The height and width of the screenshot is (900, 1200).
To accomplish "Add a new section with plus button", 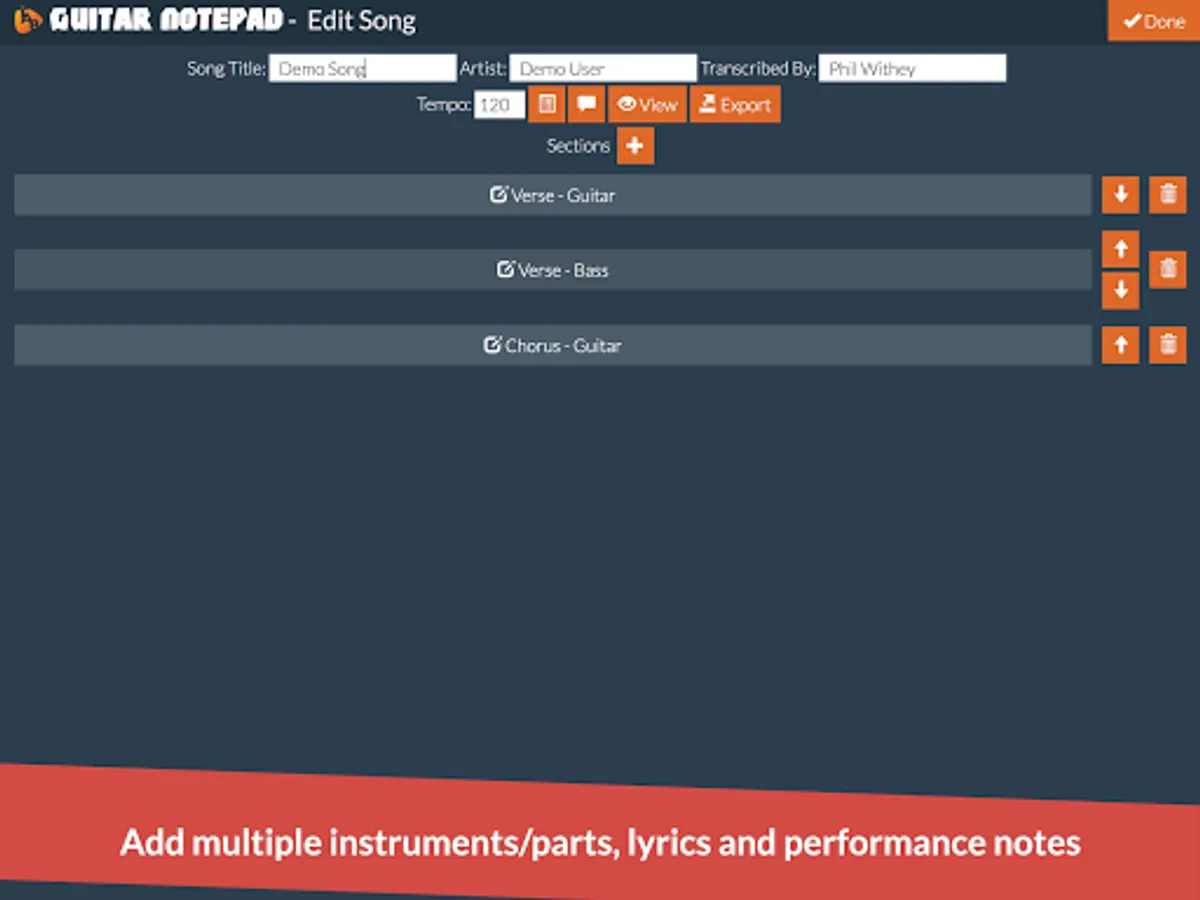I will pos(635,146).
